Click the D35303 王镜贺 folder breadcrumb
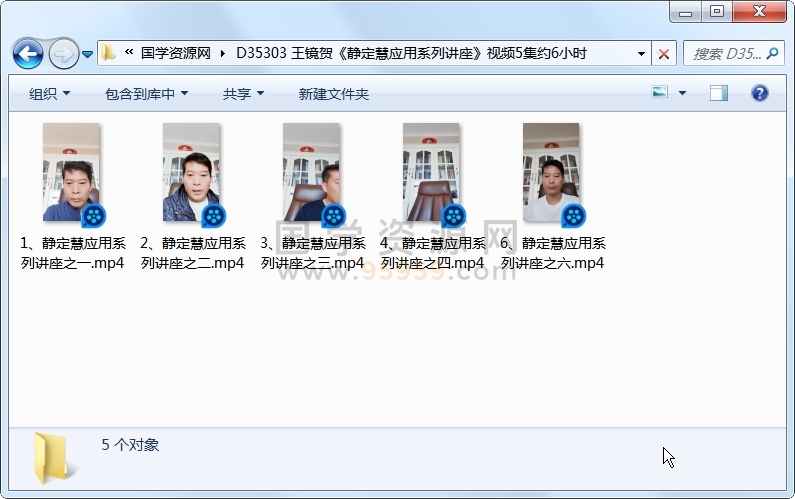The width and height of the screenshot is (795, 499). [x=411, y=53]
